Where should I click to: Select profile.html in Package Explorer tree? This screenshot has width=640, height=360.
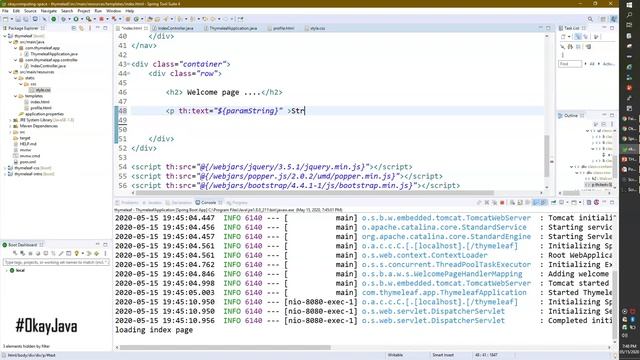click(41, 108)
